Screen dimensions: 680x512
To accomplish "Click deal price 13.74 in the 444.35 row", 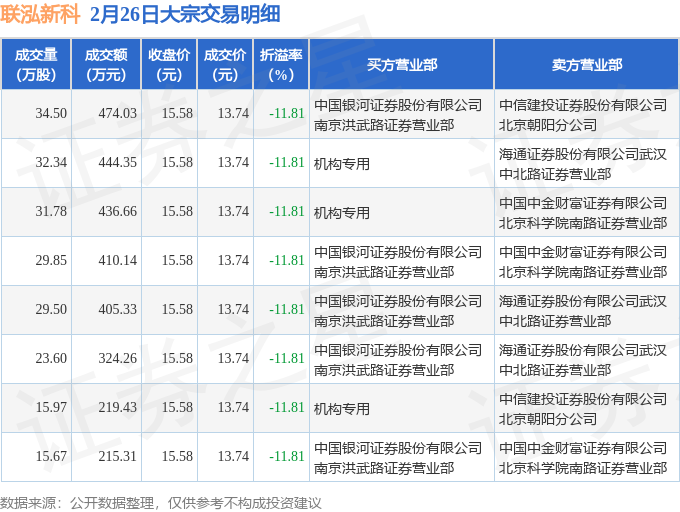I will [x=233, y=163].
